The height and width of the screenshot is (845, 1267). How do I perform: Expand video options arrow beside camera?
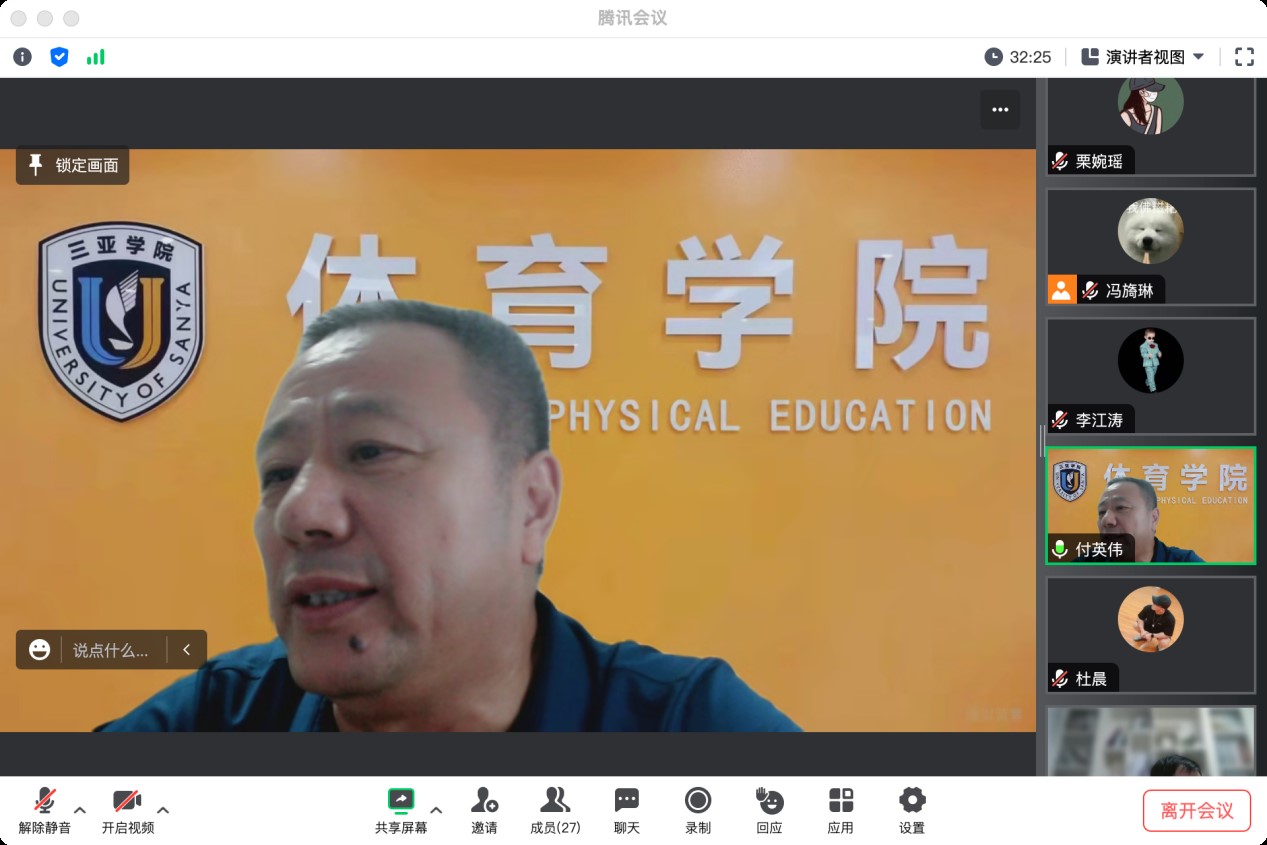(163, 810)
